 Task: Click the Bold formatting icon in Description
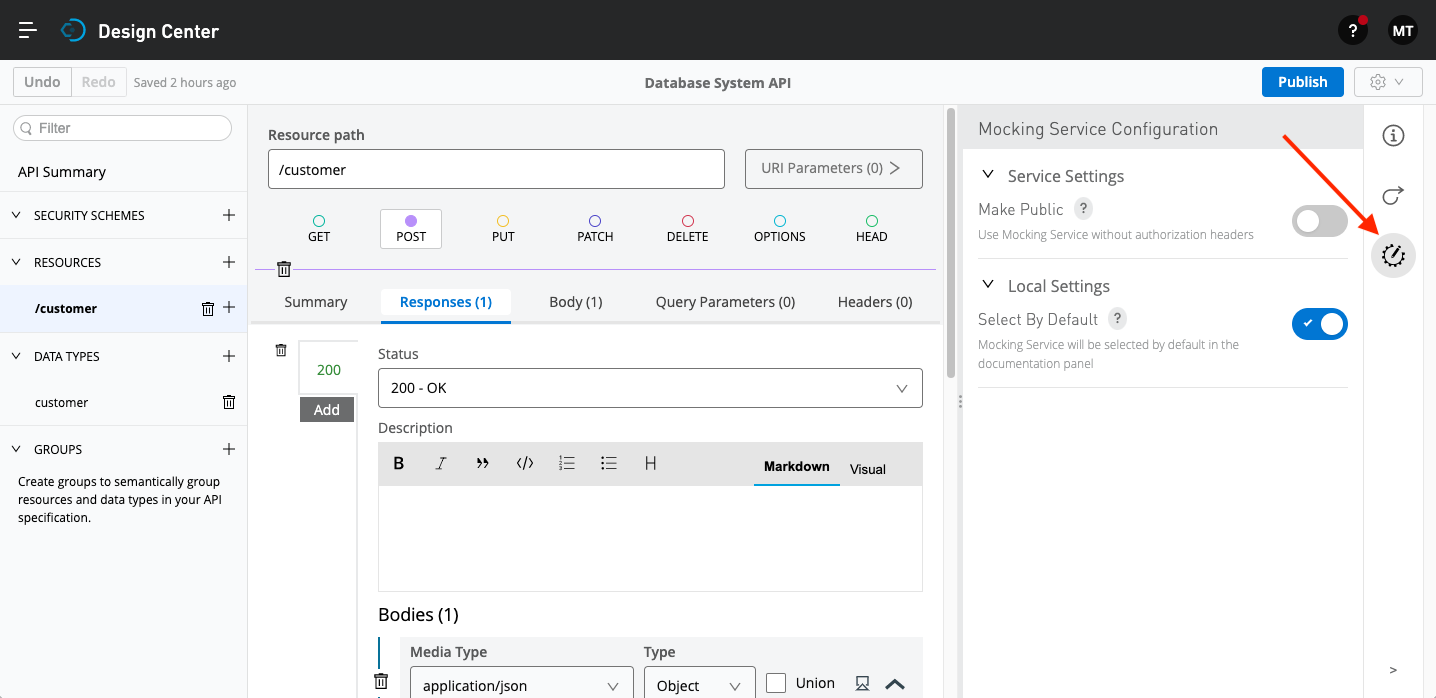pyautogui.click(x=399, y=463)
